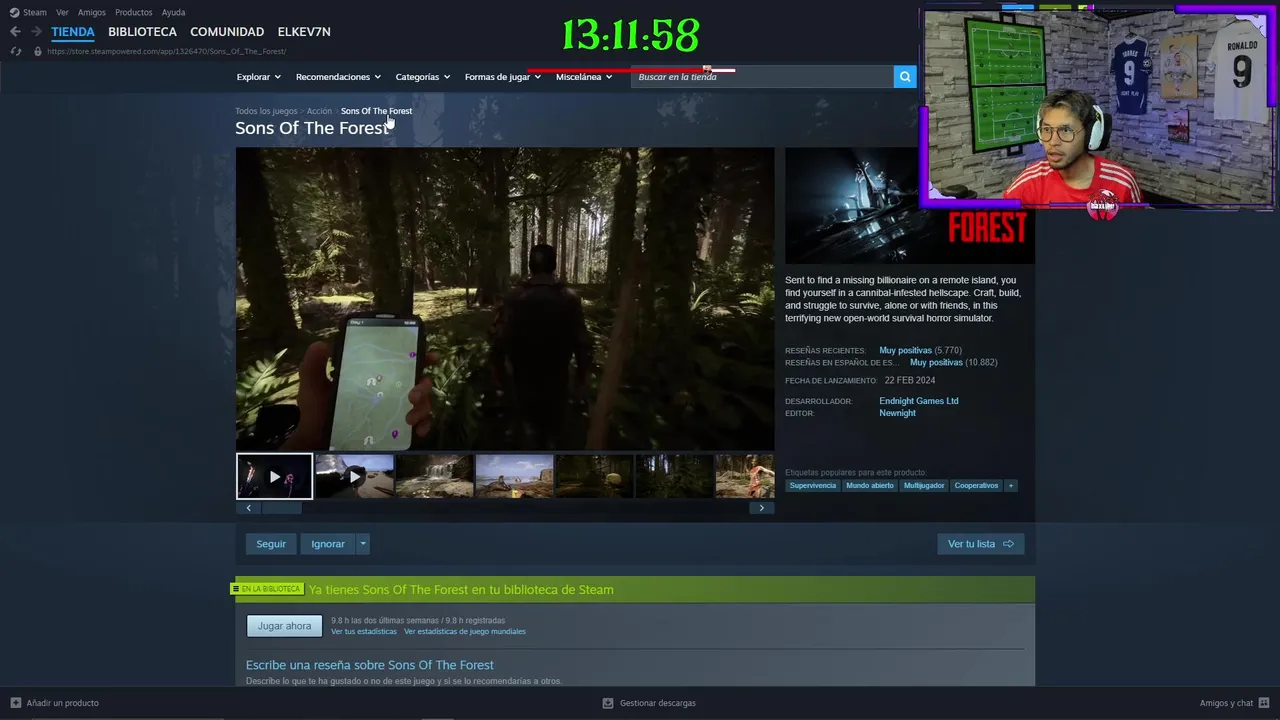Image resolution: width=1280 pixels, height=720 pixels.
Task: Click the store search field
Action: pyautogui.click(x=762, y=77)
